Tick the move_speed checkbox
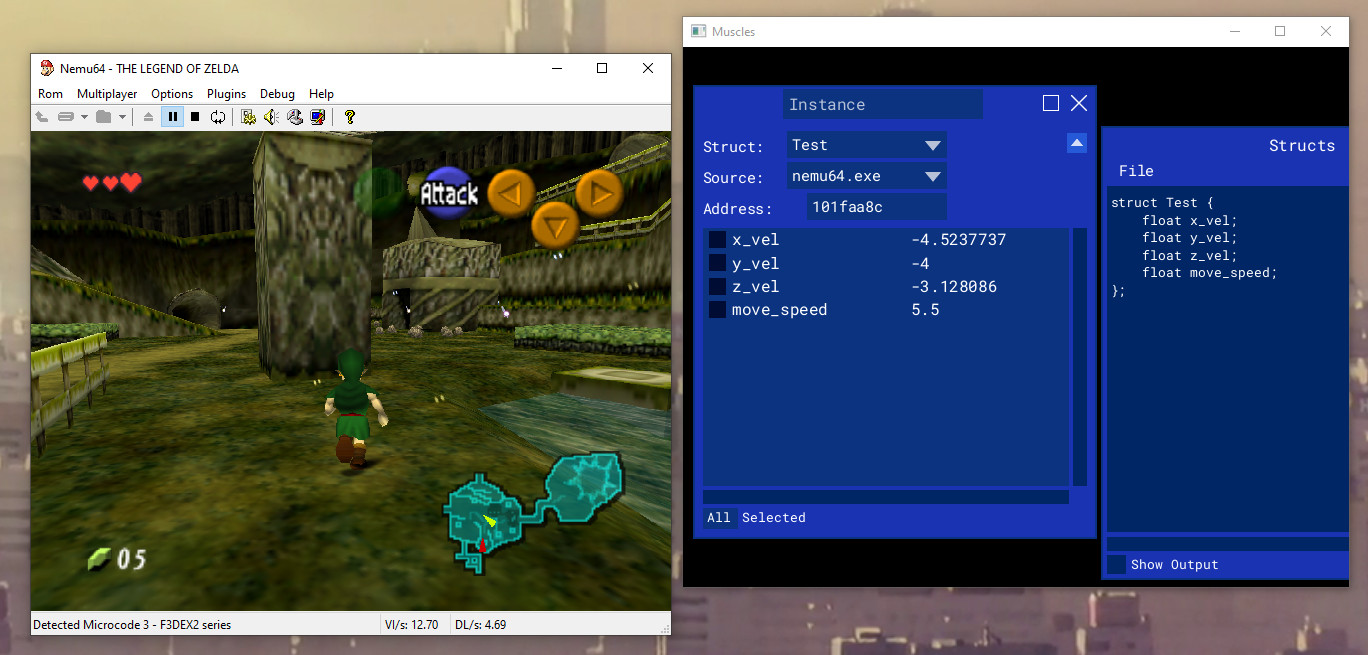Viewport: 1368px width, 655px height. [717, 310]
